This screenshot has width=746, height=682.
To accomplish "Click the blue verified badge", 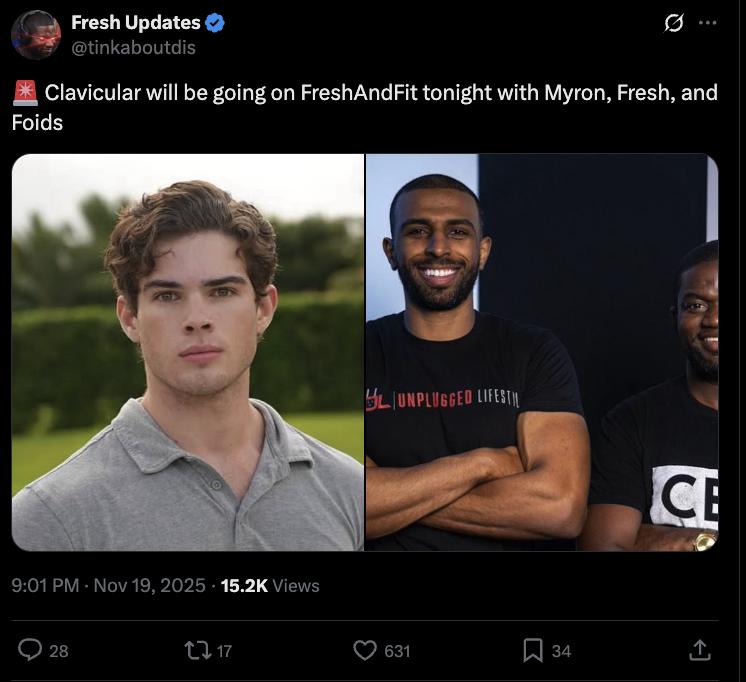I will coord(215,23).
